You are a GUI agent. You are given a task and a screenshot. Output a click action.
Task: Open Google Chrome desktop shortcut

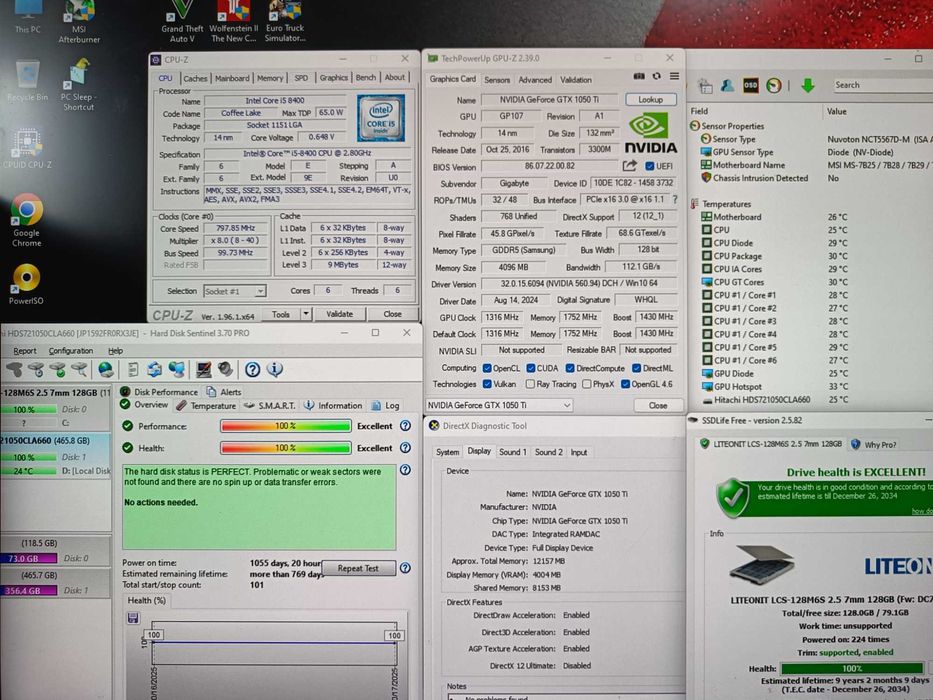(26, 212)
